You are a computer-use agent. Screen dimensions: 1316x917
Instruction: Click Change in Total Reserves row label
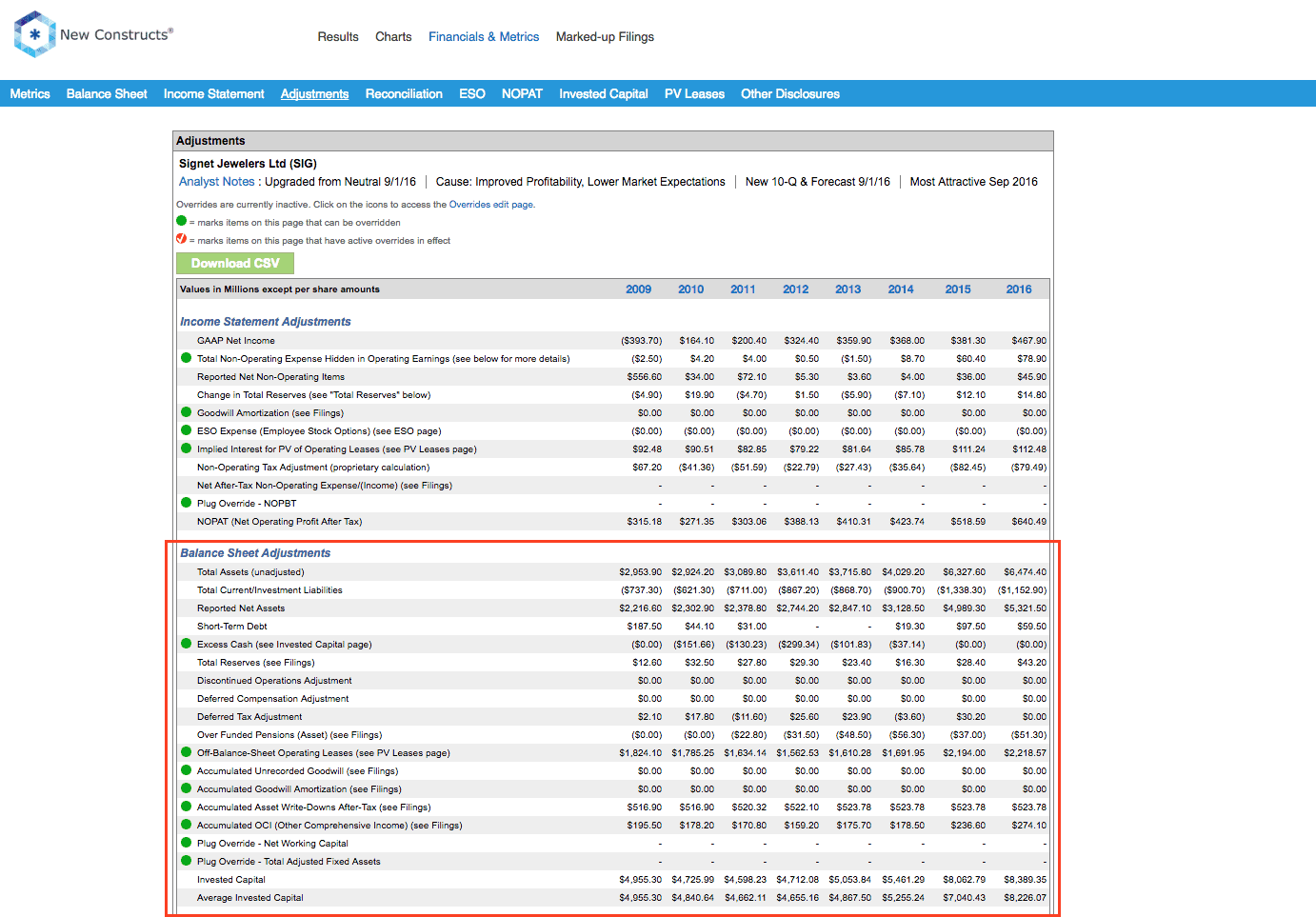coord(313,395)
